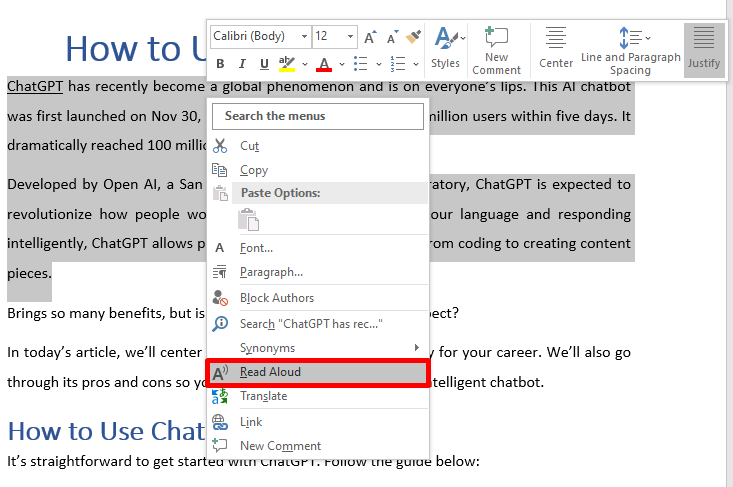Click text "It's straightforward to get started"
Image resolution: width=733 pixels, height=487 pixels.
115,461
